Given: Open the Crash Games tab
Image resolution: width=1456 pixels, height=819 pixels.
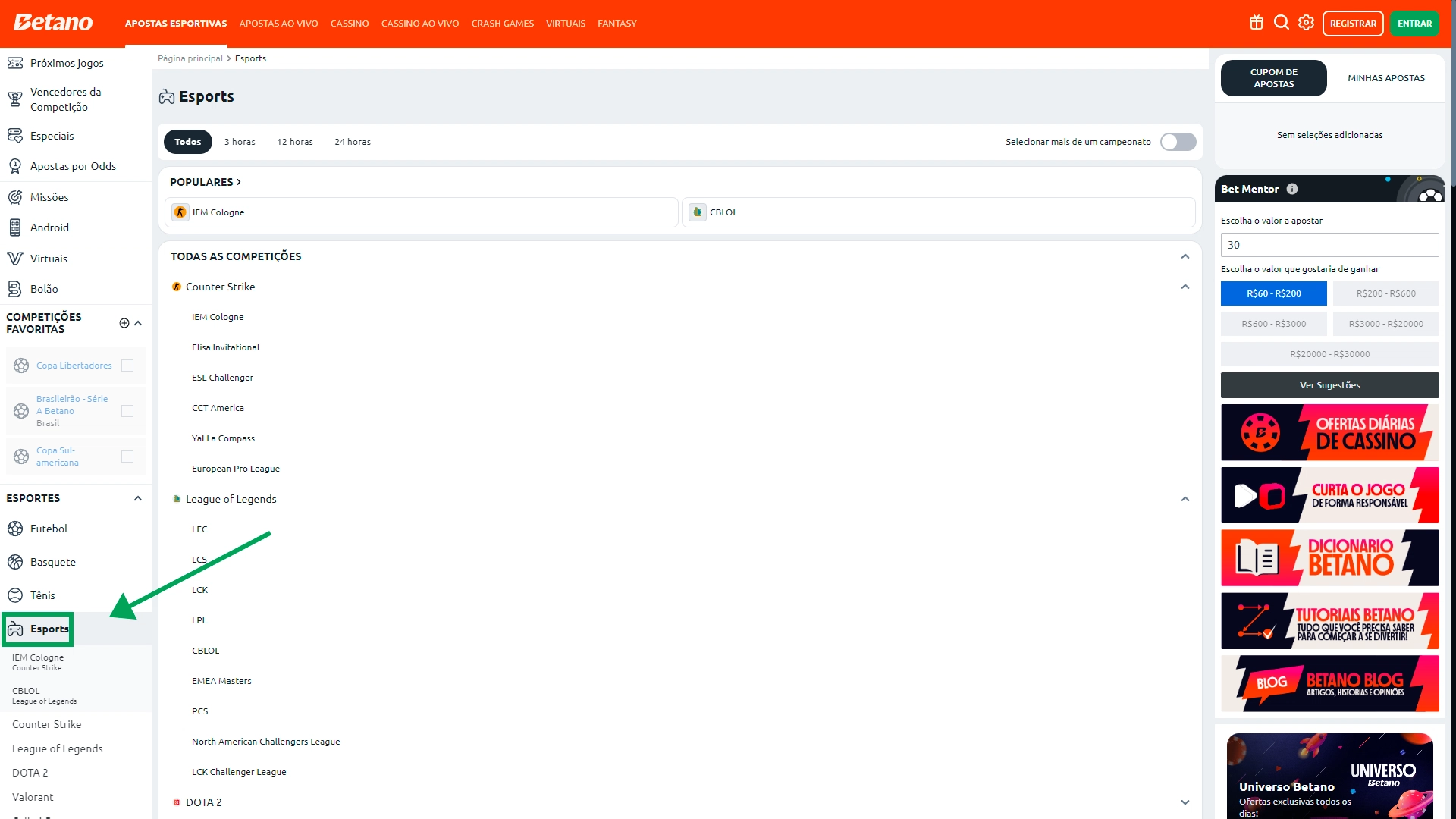Looking at the screenshot, I should tap(502, 24).
